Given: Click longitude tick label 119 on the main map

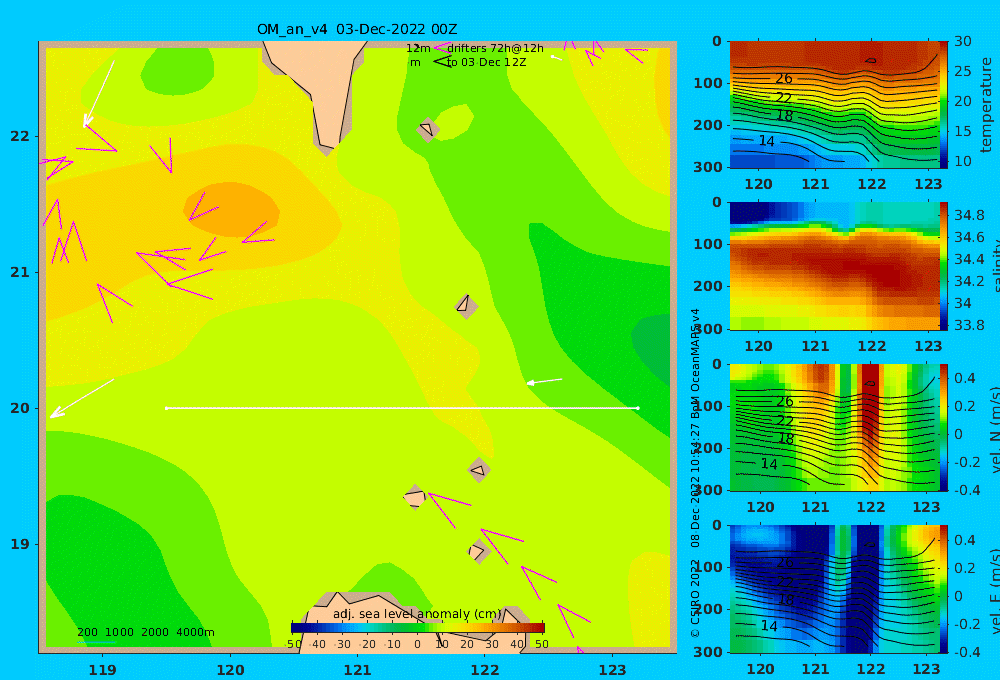Looking at the screenshot, I should click(x=103, y=670).
